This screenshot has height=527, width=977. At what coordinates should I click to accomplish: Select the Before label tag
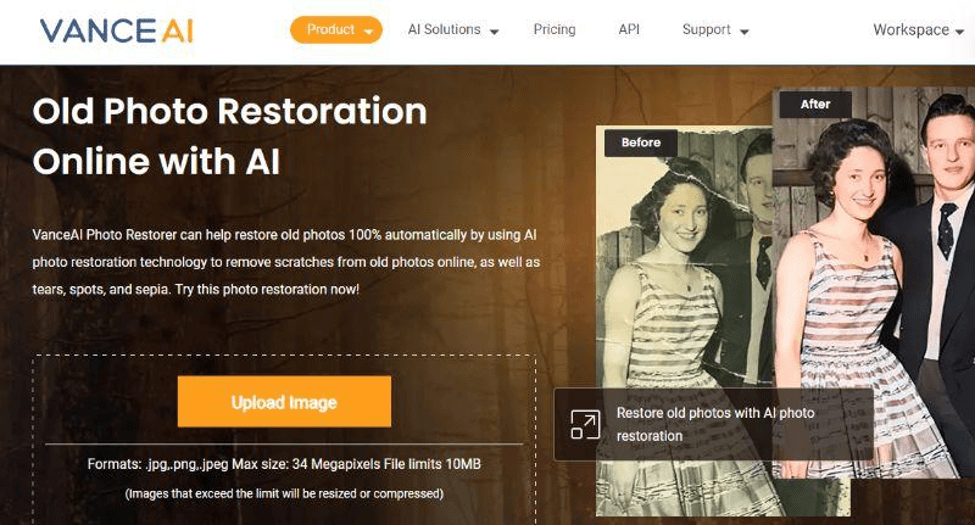click(641, 143)
